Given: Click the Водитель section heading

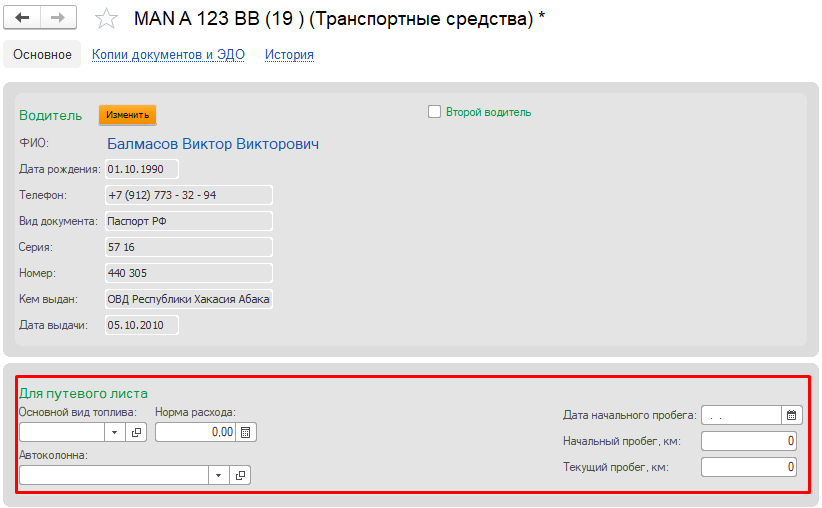Looking at the screenshot, I should pyautogui.click(x=50, y=115).
